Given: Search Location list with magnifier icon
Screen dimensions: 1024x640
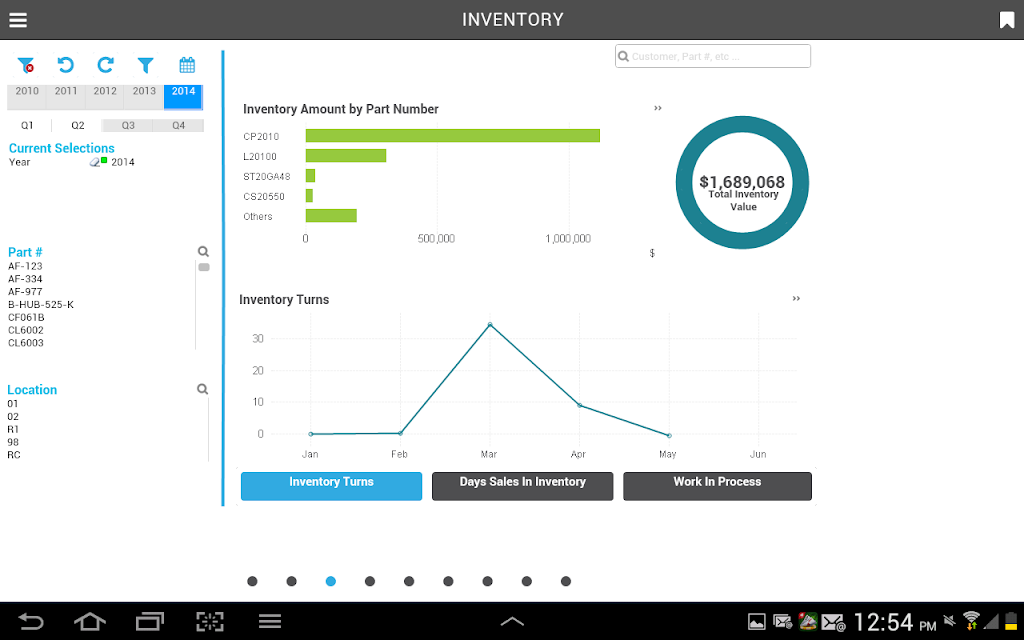Looking at the screenshot, I should point(202,389).
